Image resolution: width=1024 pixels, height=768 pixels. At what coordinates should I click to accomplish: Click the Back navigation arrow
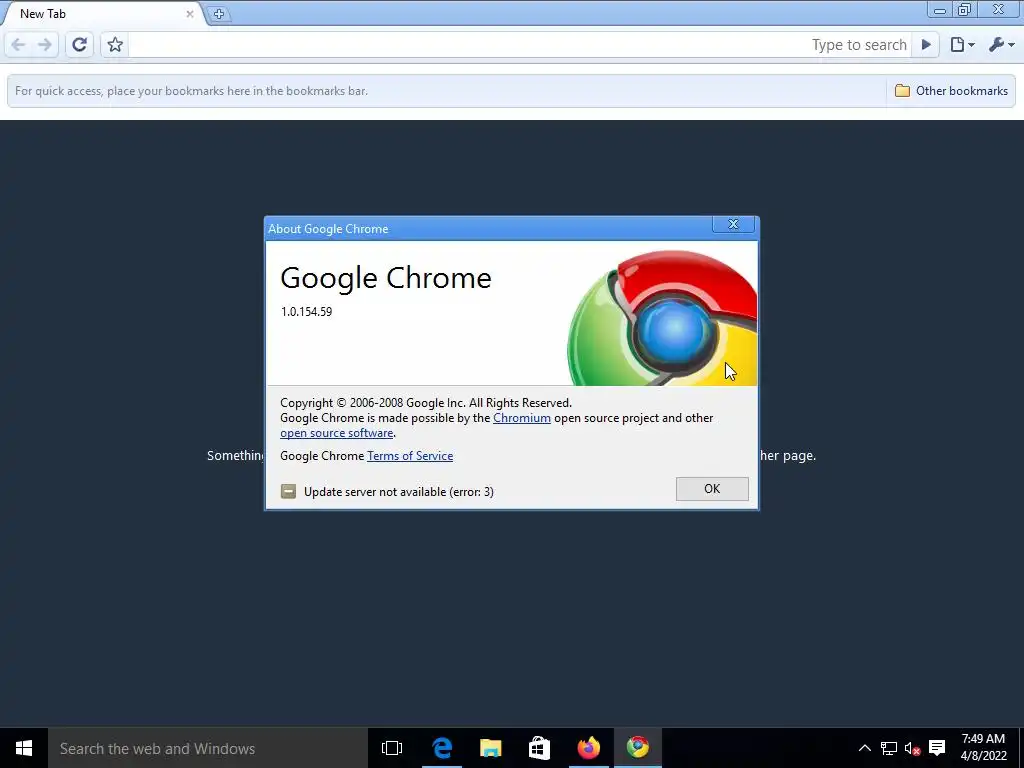18,44
